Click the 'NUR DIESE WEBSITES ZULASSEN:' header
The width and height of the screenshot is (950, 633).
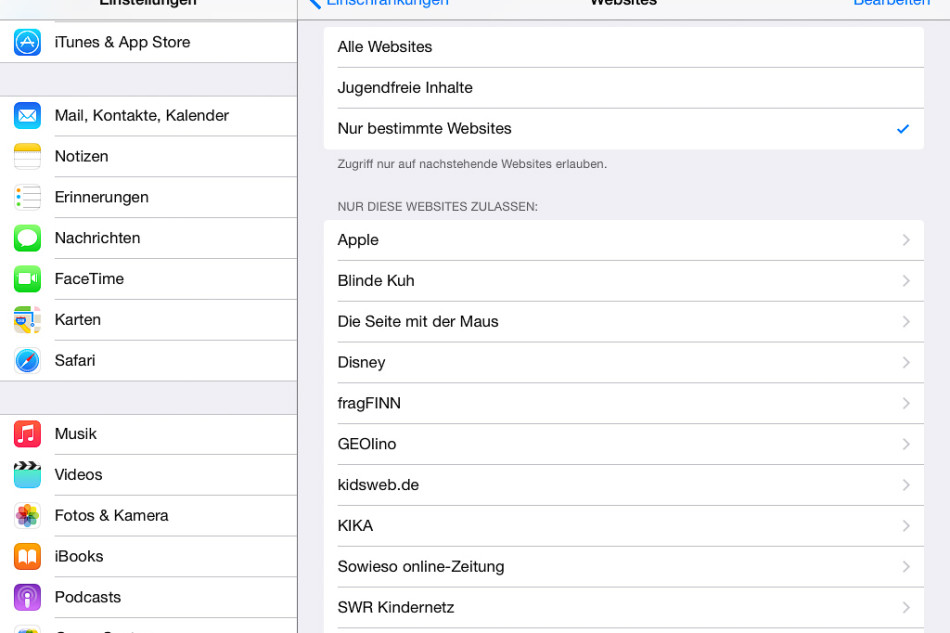[437, 207]
